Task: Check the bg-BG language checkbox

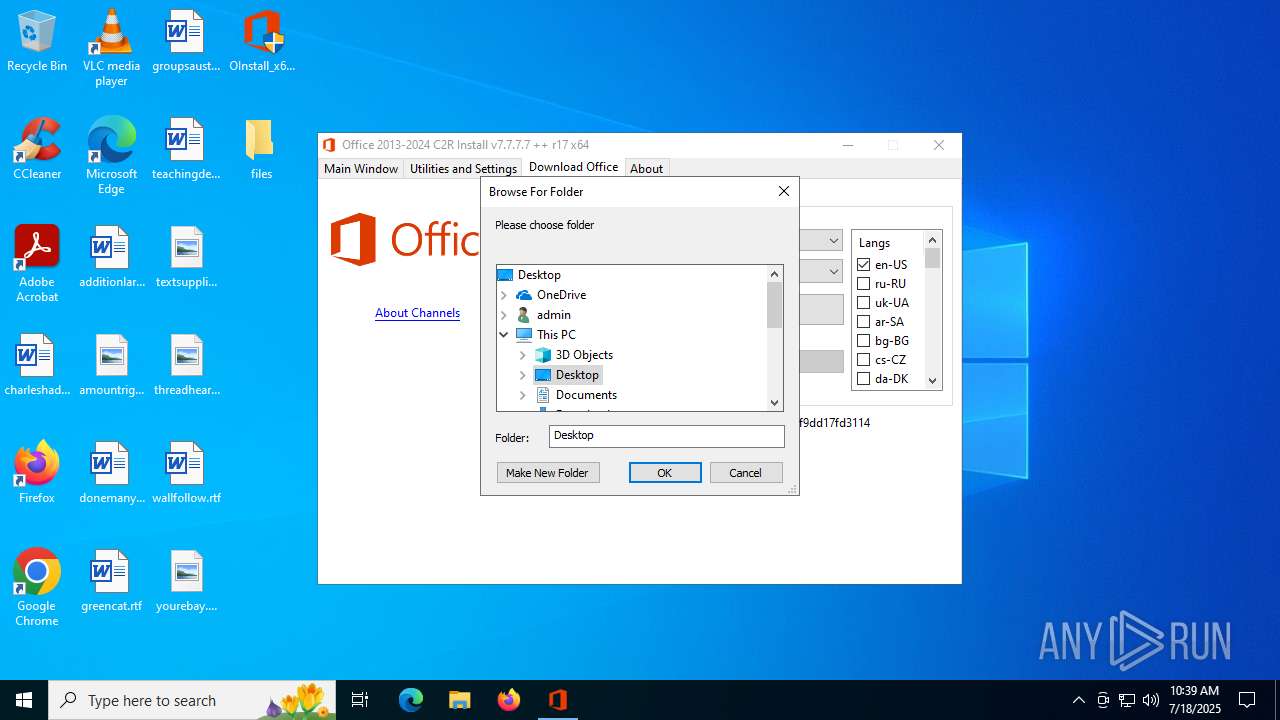Action: 864,341
